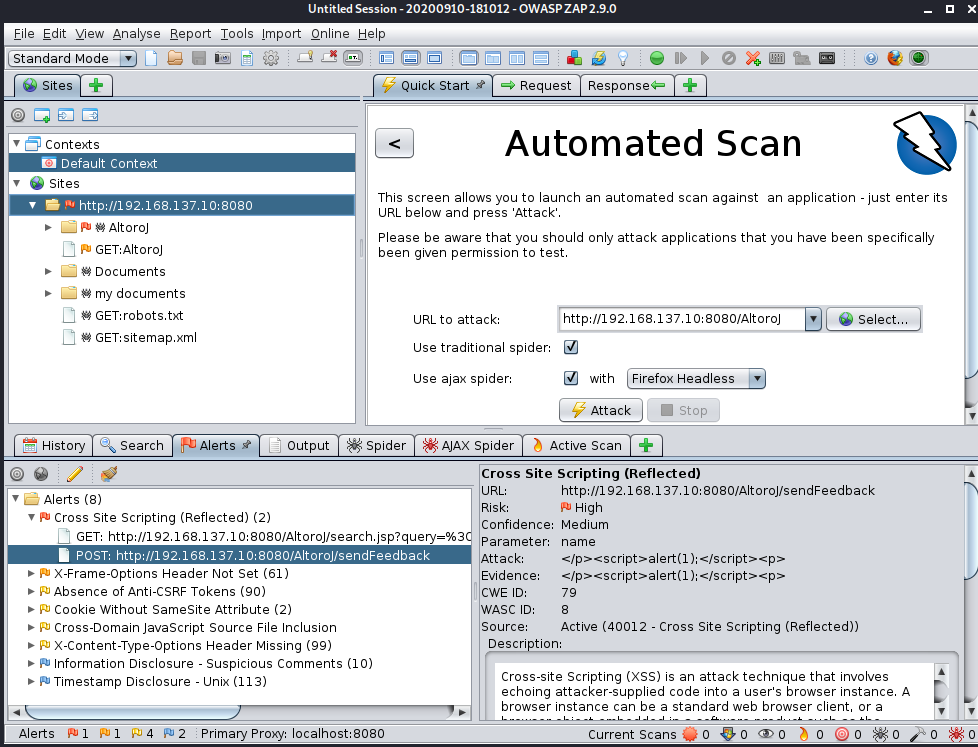Check for updates via lightning globe icon
This screenshot has width=978, height=747.
click(599, 58)
